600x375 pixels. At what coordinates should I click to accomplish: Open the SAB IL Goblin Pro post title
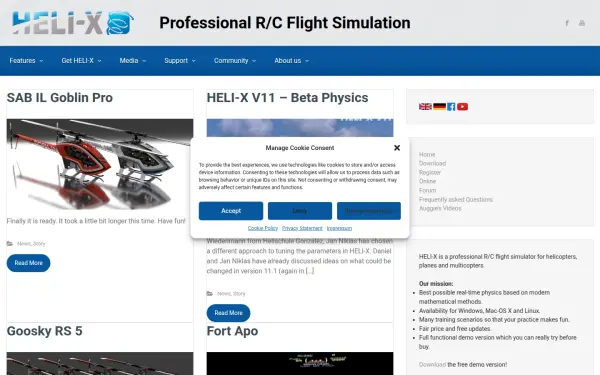point(60,98)
